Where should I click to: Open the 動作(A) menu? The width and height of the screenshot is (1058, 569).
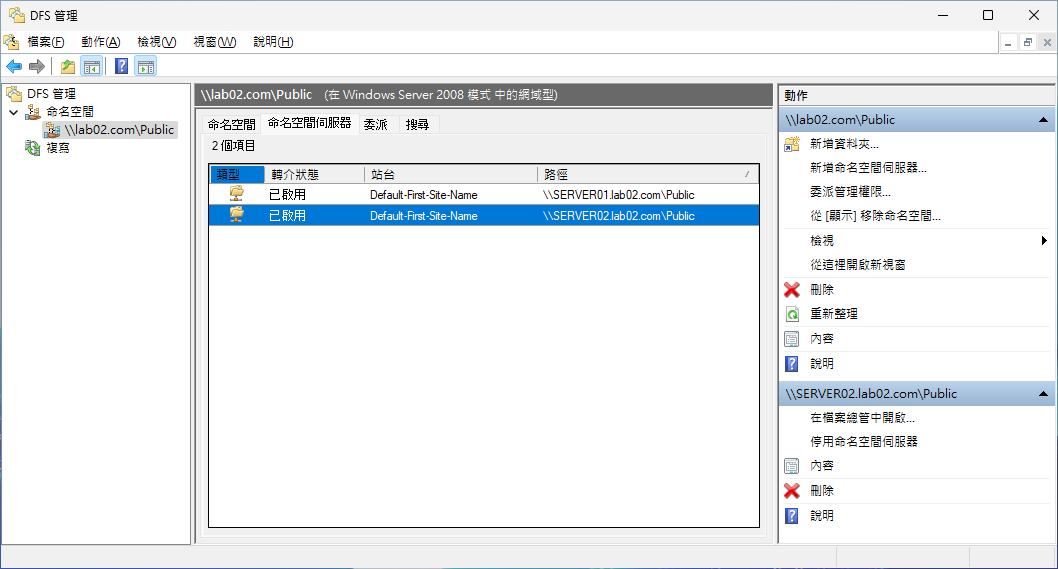[x=101, y=42]
